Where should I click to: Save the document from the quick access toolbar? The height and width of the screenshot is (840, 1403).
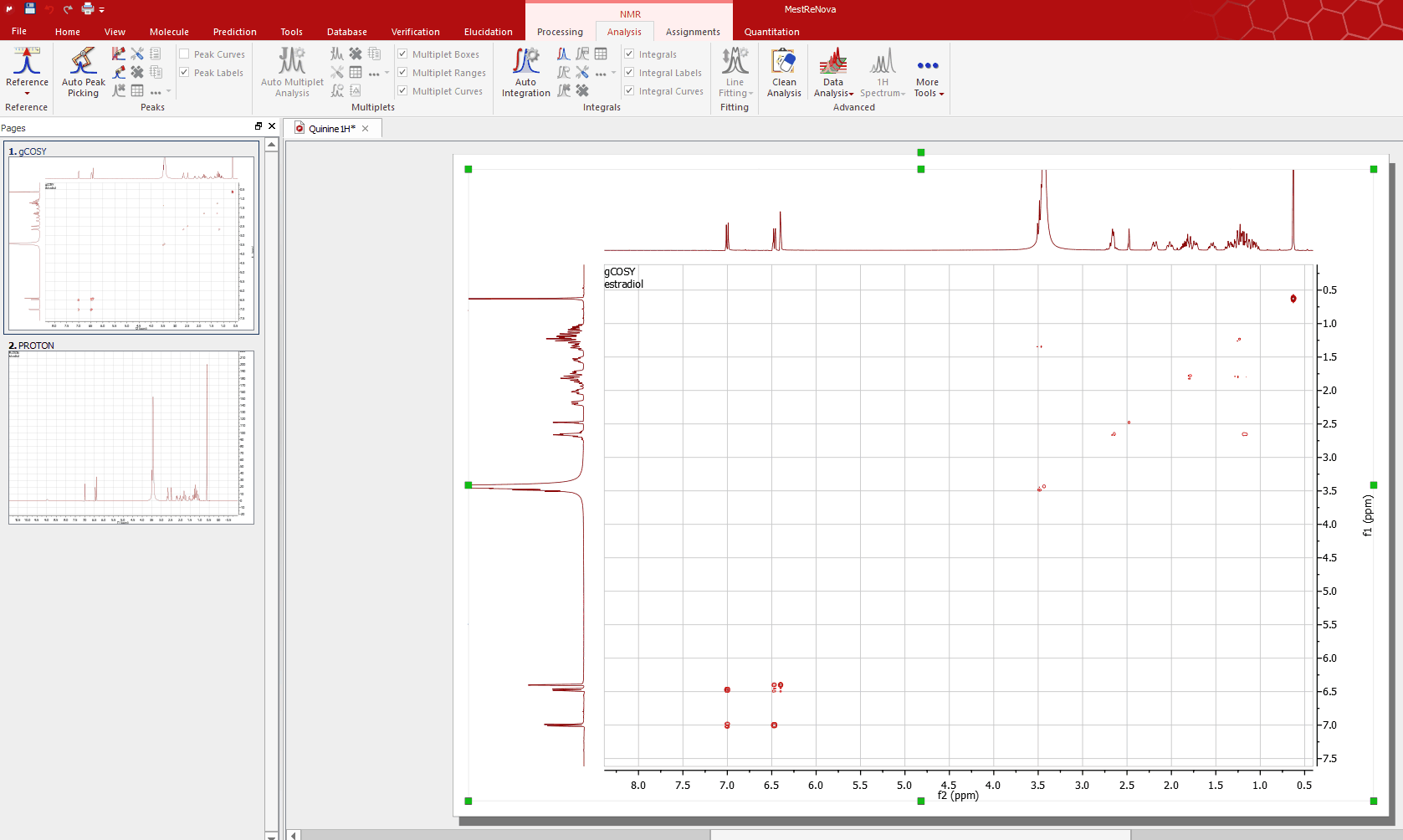(30, 9)
